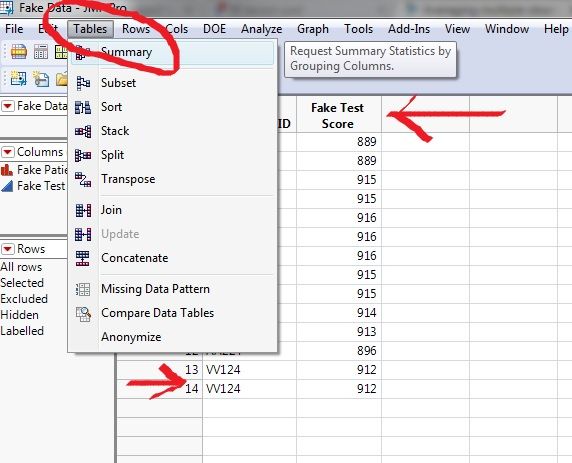This screenshot has height=463, width=572.
Task: Click 'All rows' in the Rows panel
Action: coord(21,267)
